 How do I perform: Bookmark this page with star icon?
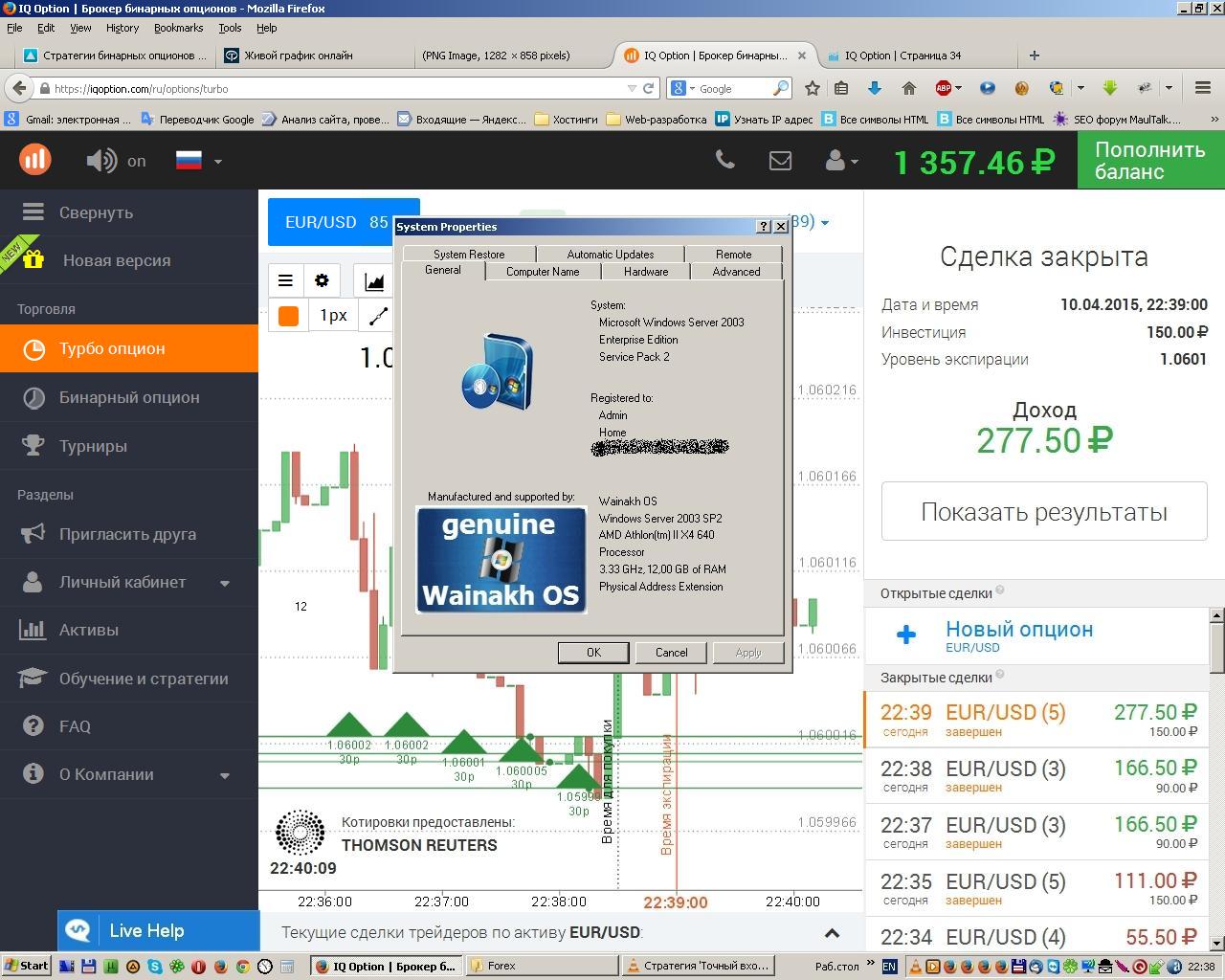coord(813,88)
